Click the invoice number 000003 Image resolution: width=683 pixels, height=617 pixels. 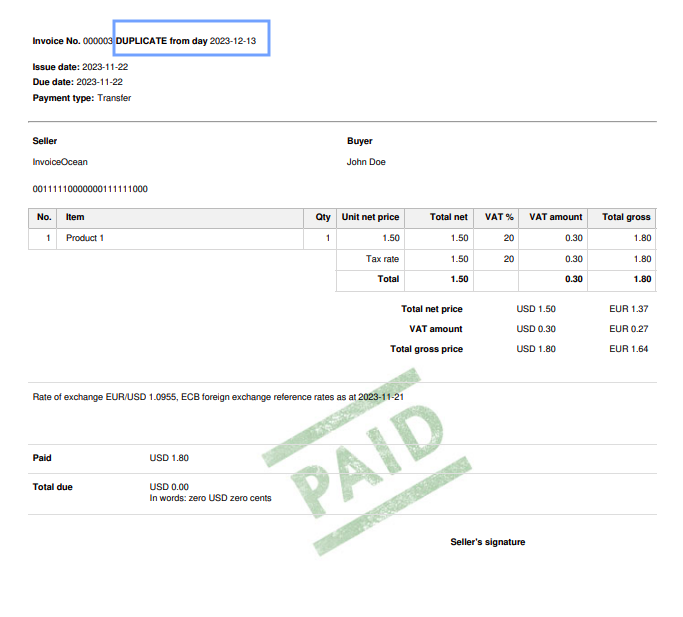tap(98, 41)
